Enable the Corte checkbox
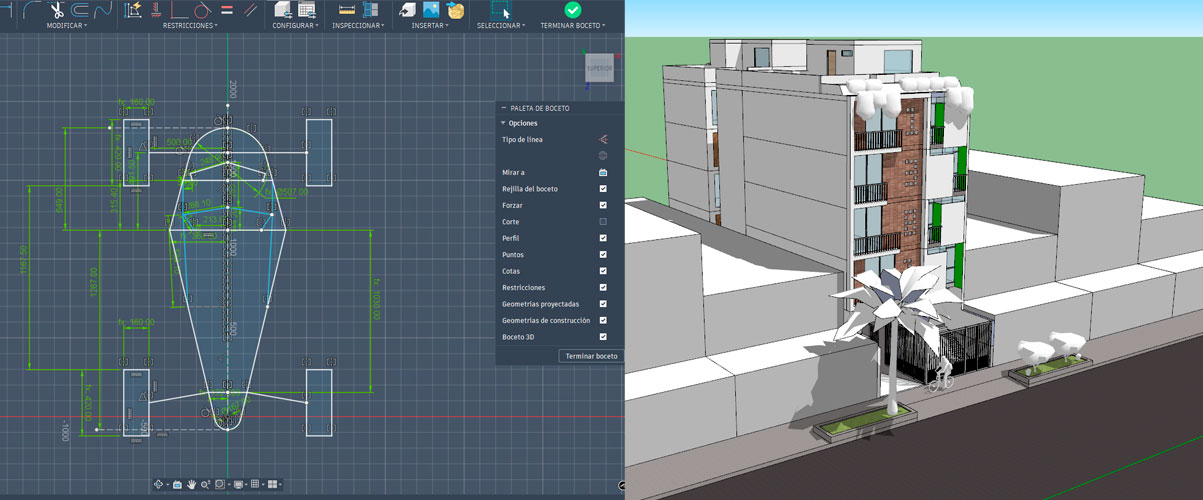Screen dimensions: 1203x500 click(x=603, y=222)
